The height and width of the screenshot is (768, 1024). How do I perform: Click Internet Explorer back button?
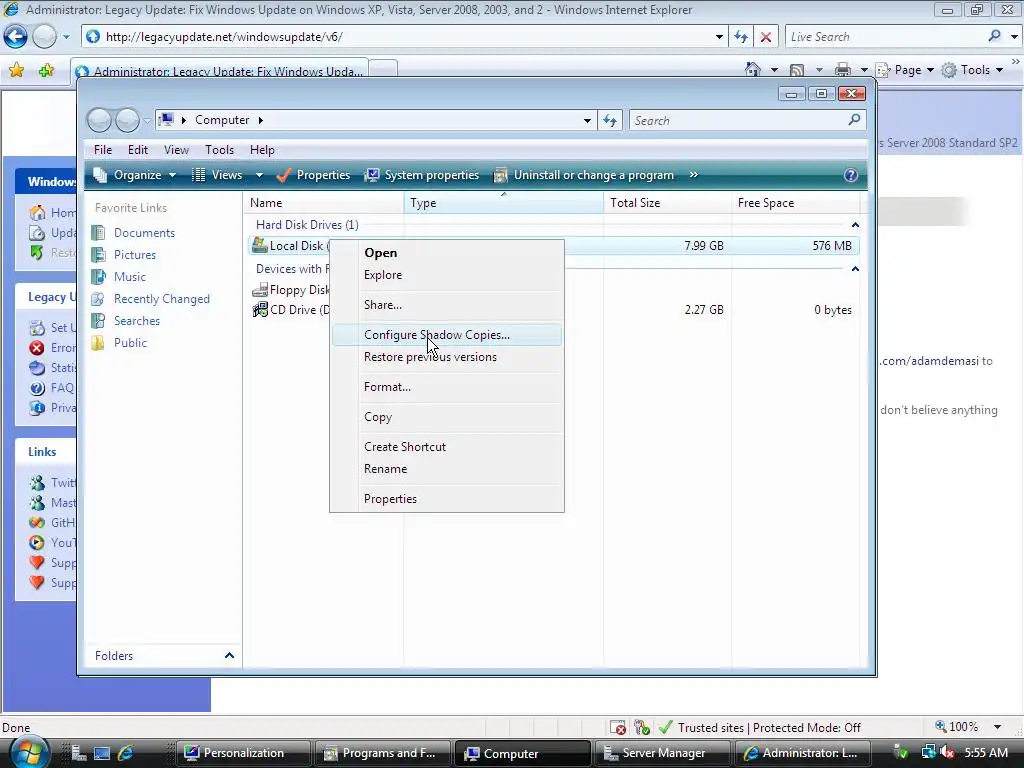point(16,37)
